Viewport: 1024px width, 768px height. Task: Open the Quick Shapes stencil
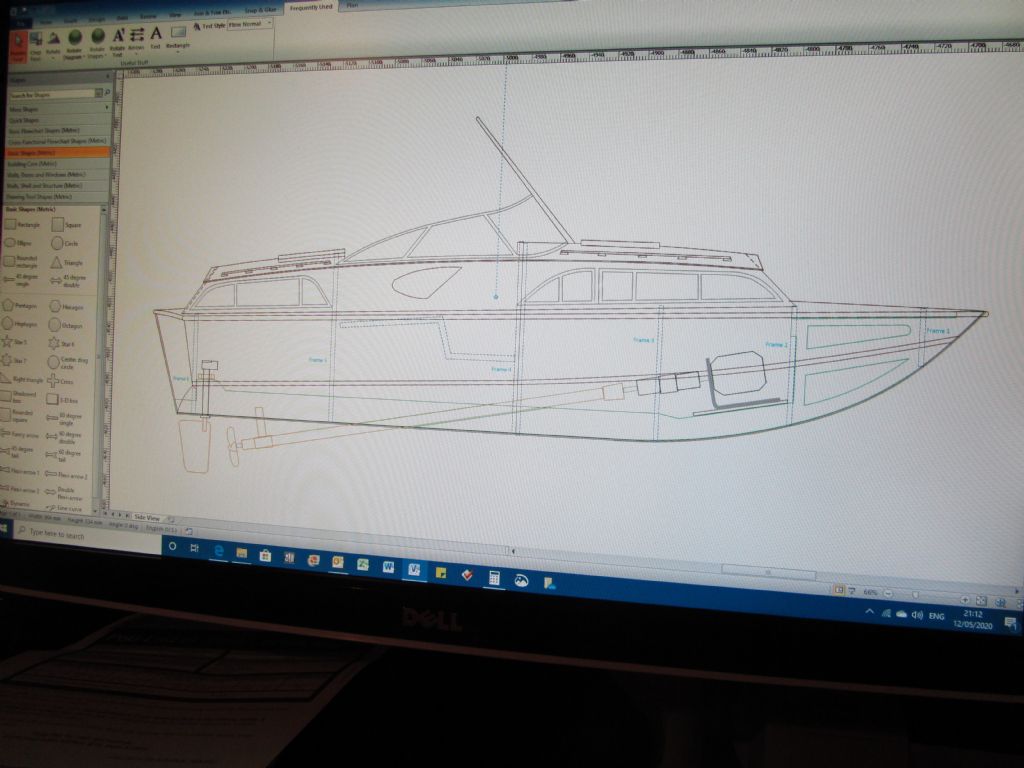[57, 120]
